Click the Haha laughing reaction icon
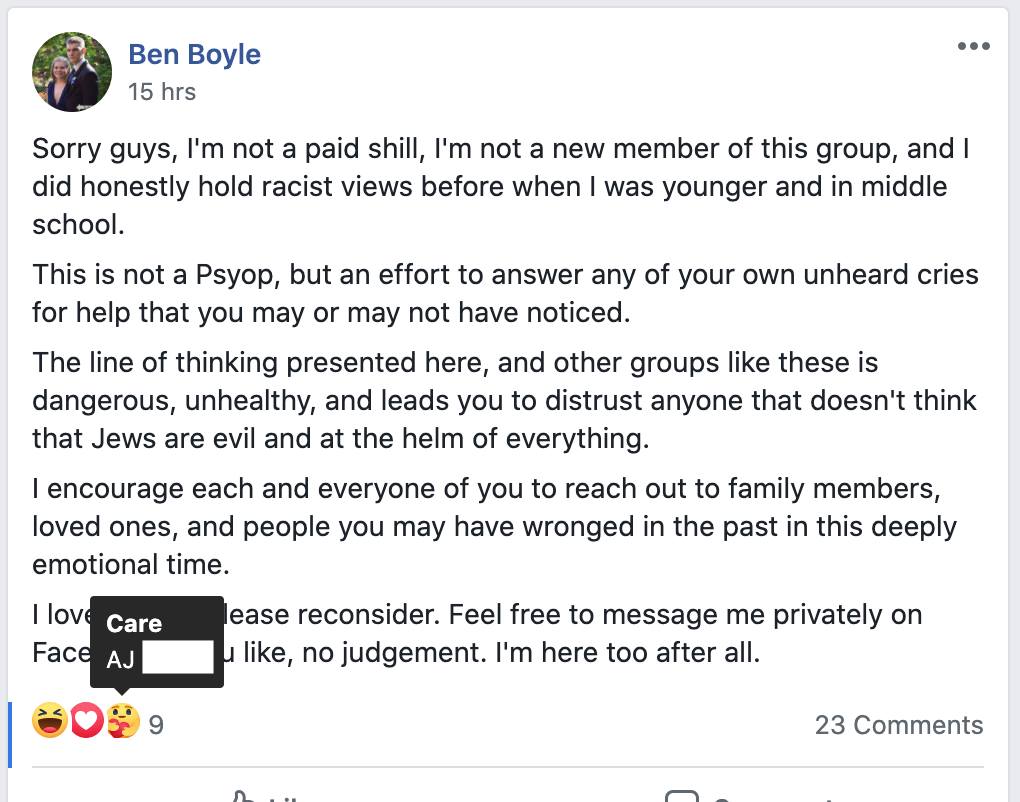This screenshot has height=802, width=1020. click(x=49, y=720)
